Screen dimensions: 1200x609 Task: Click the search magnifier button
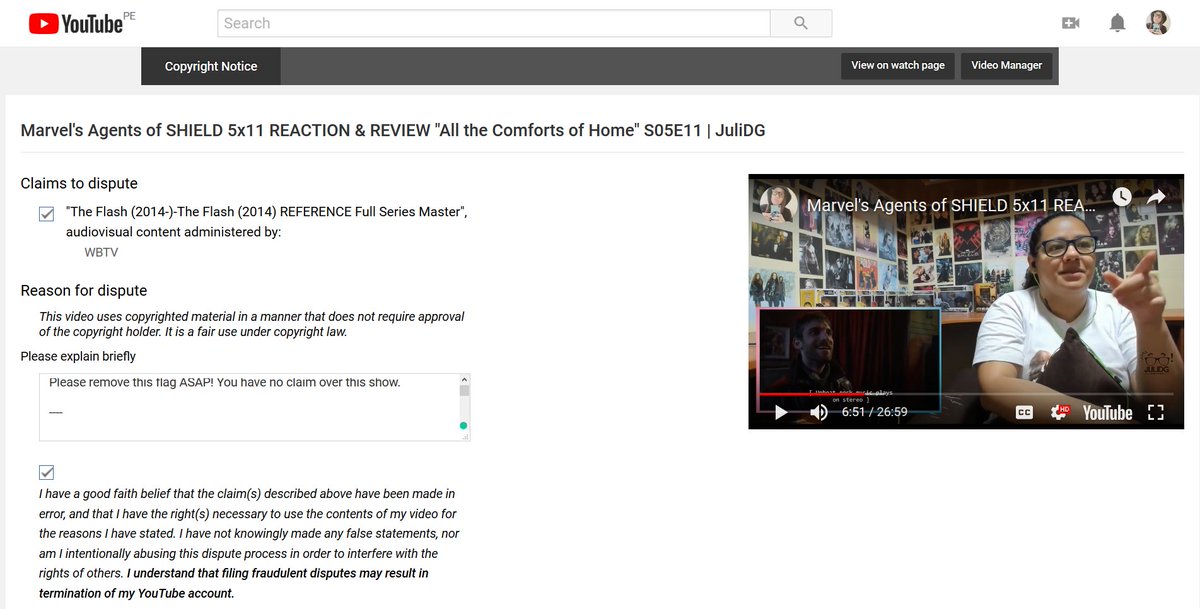[x=801, y=23]
